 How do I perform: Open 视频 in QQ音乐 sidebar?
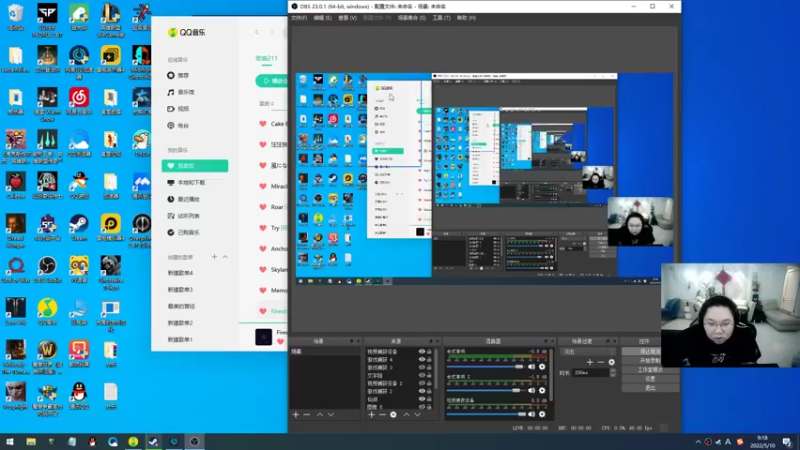click(x=178, y=109)
